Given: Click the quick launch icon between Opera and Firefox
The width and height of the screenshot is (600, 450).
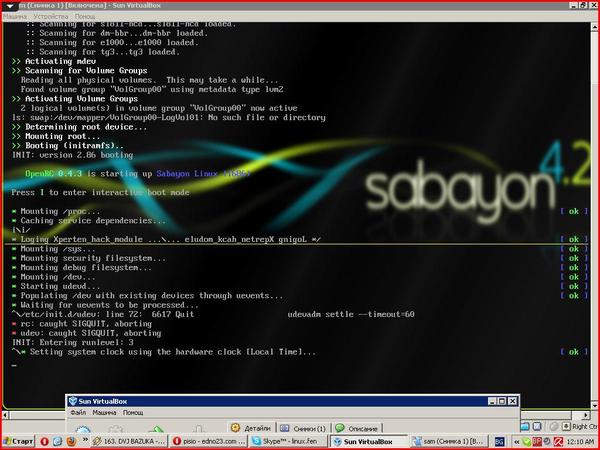Looking at the screenshot, I should tap(57, 442).
